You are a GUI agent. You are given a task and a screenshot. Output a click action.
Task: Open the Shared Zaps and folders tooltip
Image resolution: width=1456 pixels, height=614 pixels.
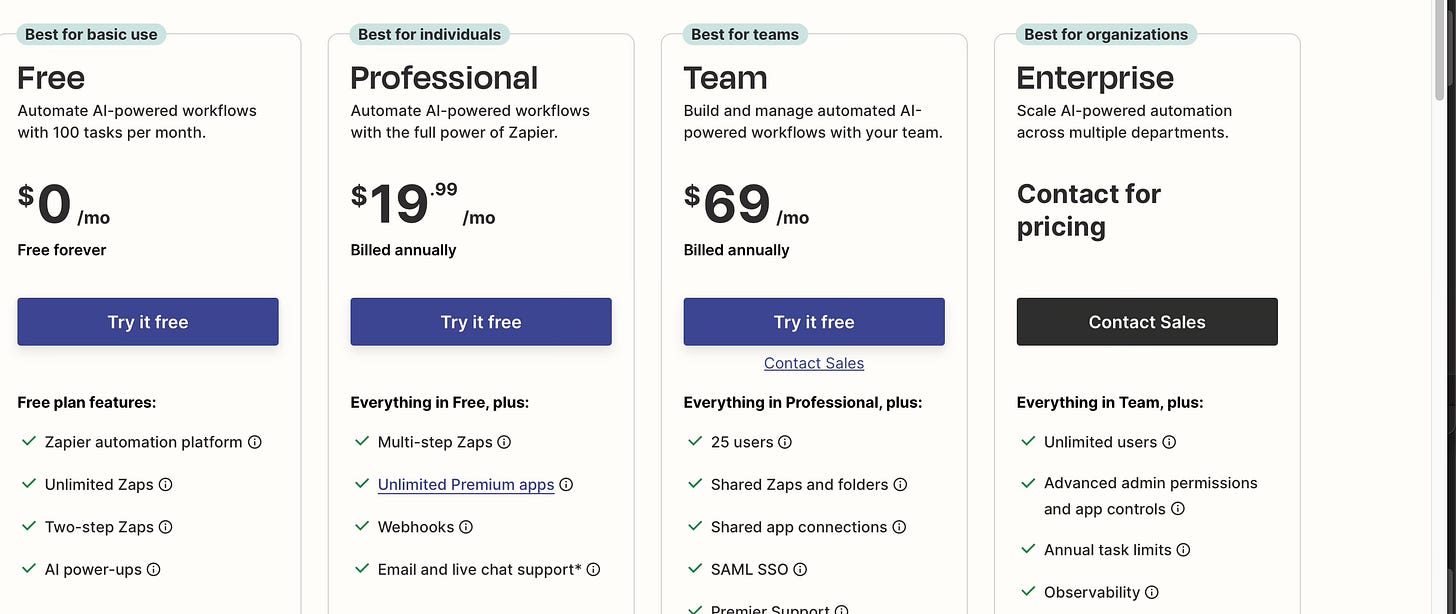[901, 484]
